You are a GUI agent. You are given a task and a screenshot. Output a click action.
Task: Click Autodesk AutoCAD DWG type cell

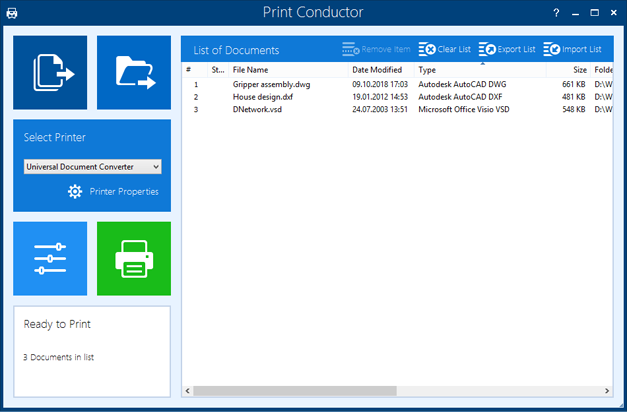[462, 84]
